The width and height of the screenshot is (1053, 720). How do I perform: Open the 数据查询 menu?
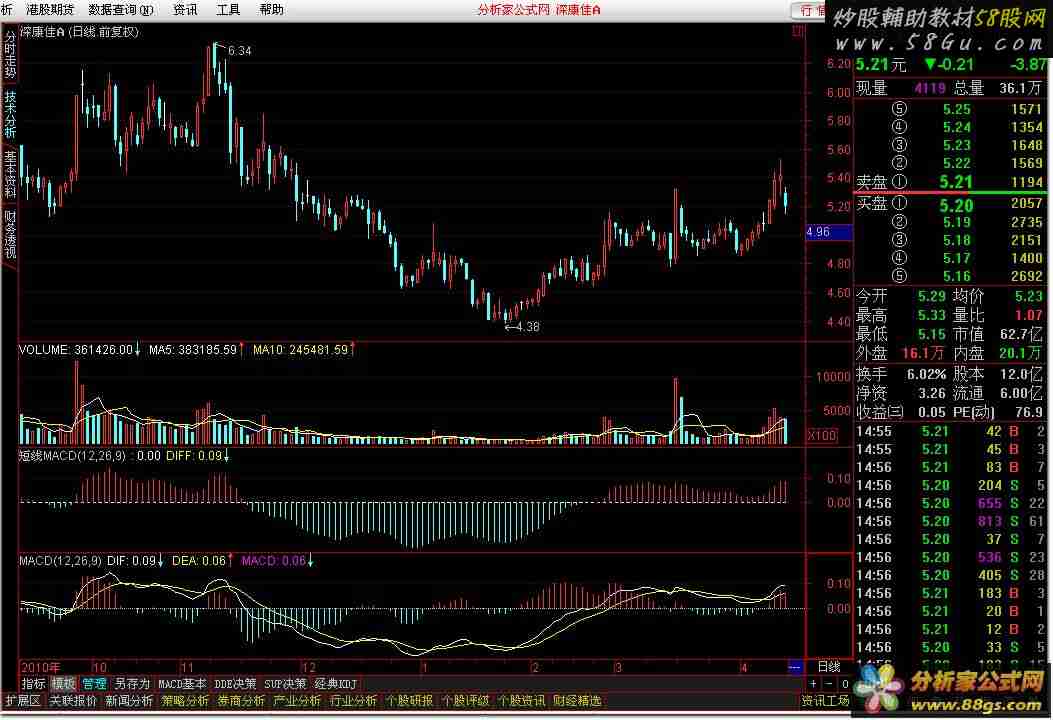[121, 9]
